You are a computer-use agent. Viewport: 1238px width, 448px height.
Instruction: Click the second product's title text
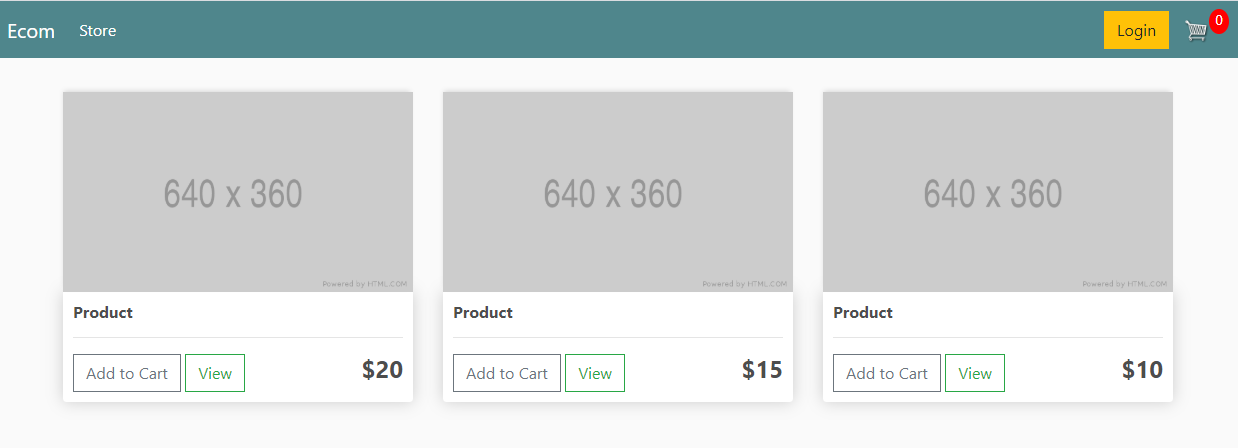[483, 313]
